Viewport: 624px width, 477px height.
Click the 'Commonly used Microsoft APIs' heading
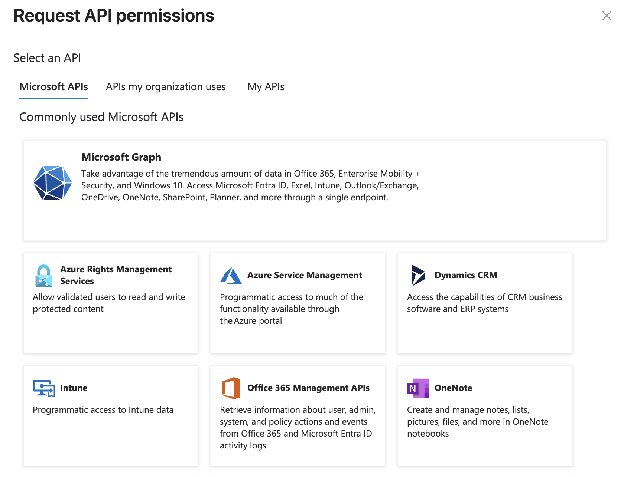coord(101,117)
